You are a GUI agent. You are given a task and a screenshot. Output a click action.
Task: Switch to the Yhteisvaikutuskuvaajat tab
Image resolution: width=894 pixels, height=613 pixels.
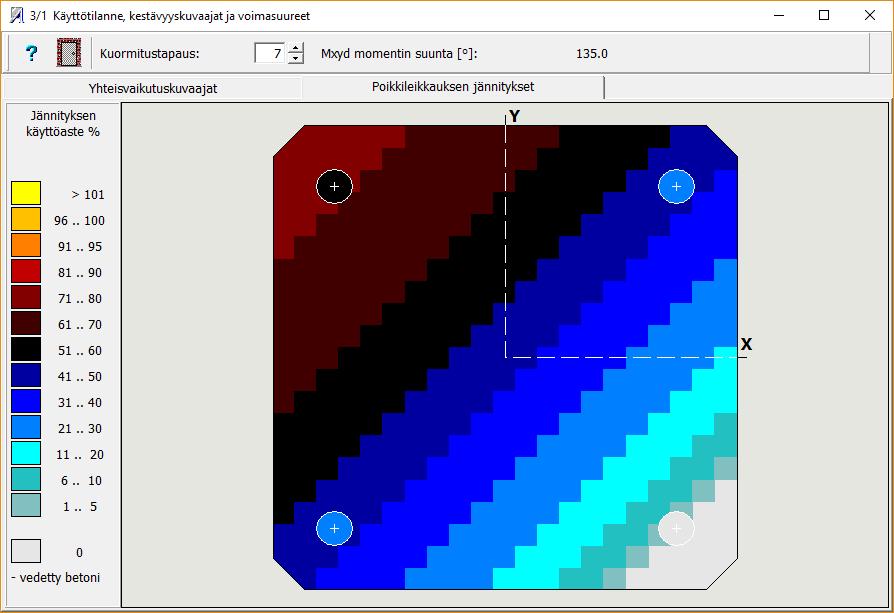tap(153, 88)
